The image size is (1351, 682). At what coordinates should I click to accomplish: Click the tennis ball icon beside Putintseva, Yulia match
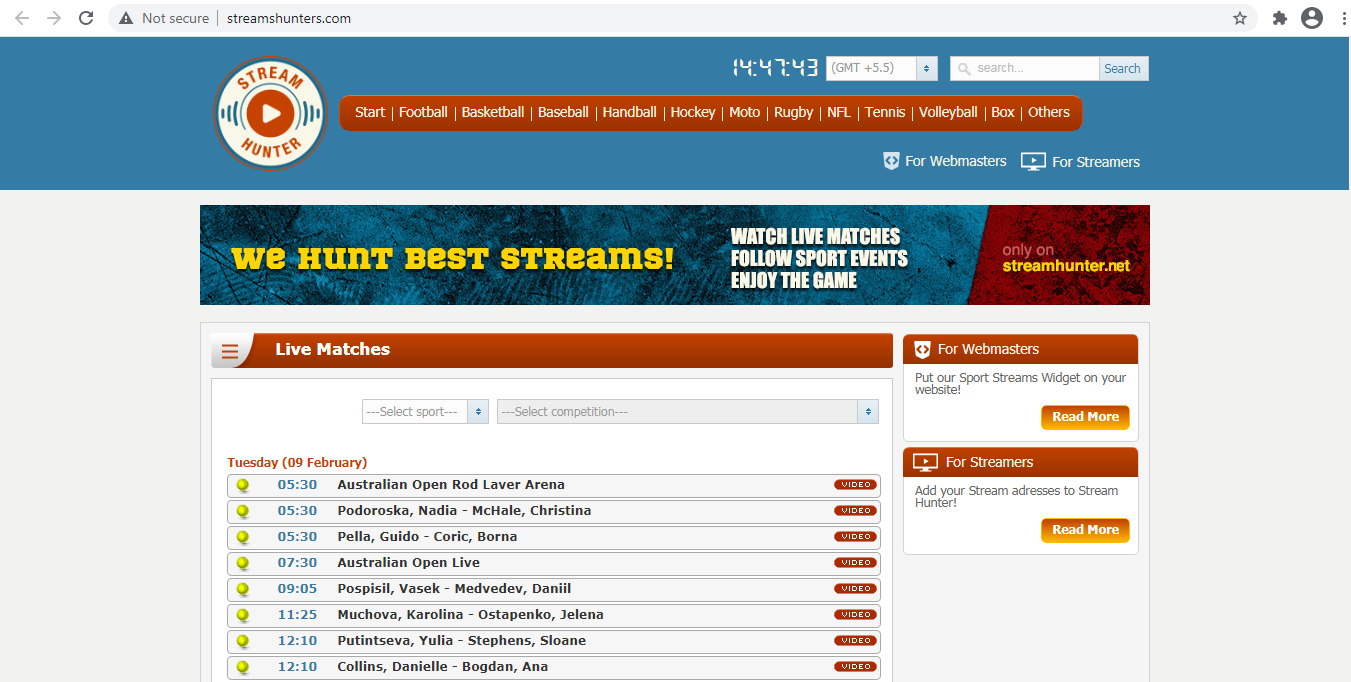[242, 642]
